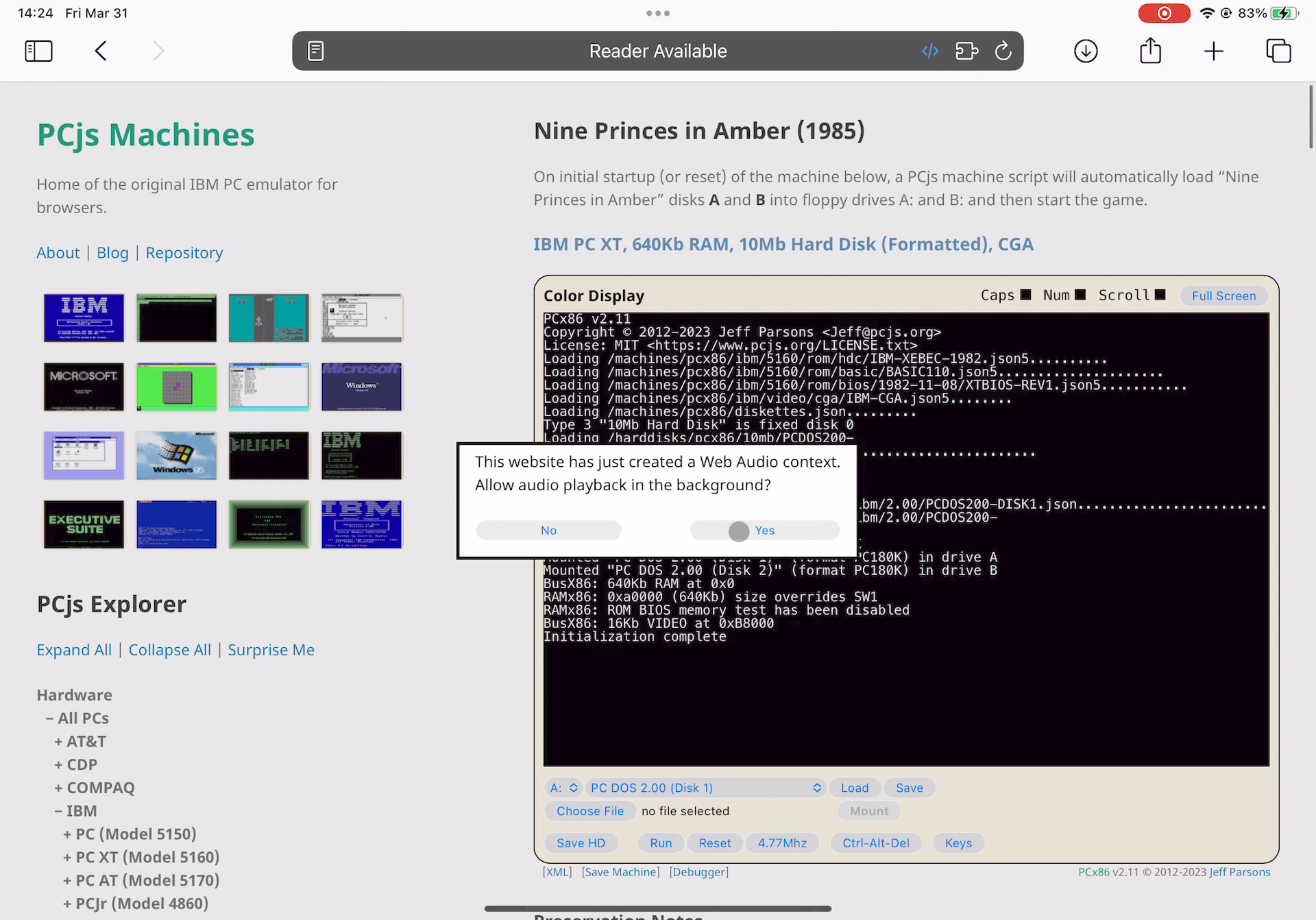Show the tab overview

pyautogui.click(x=1278, y=51)
